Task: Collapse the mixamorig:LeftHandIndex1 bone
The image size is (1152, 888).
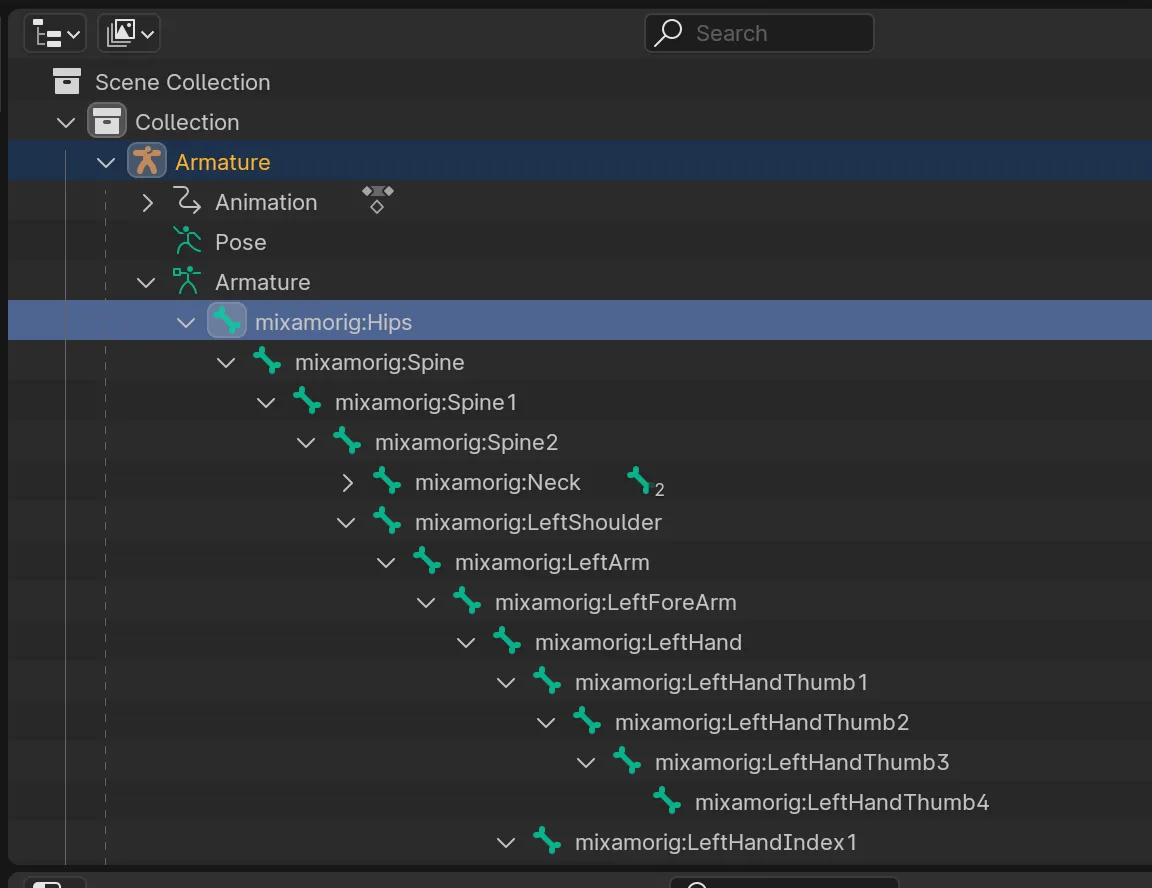Action: 506,842
